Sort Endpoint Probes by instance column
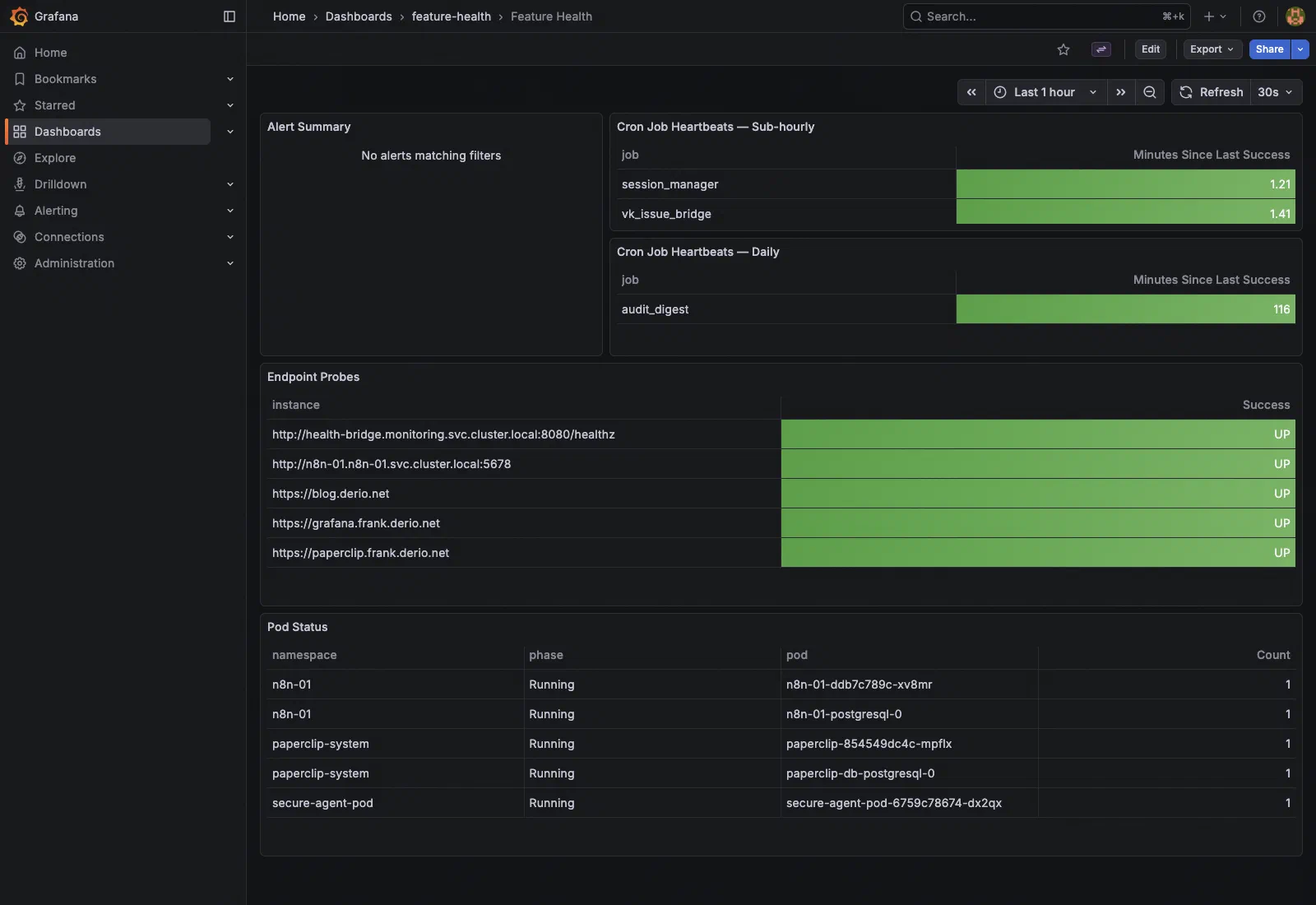Screen dimensions: 1316x905 point(296,405)
